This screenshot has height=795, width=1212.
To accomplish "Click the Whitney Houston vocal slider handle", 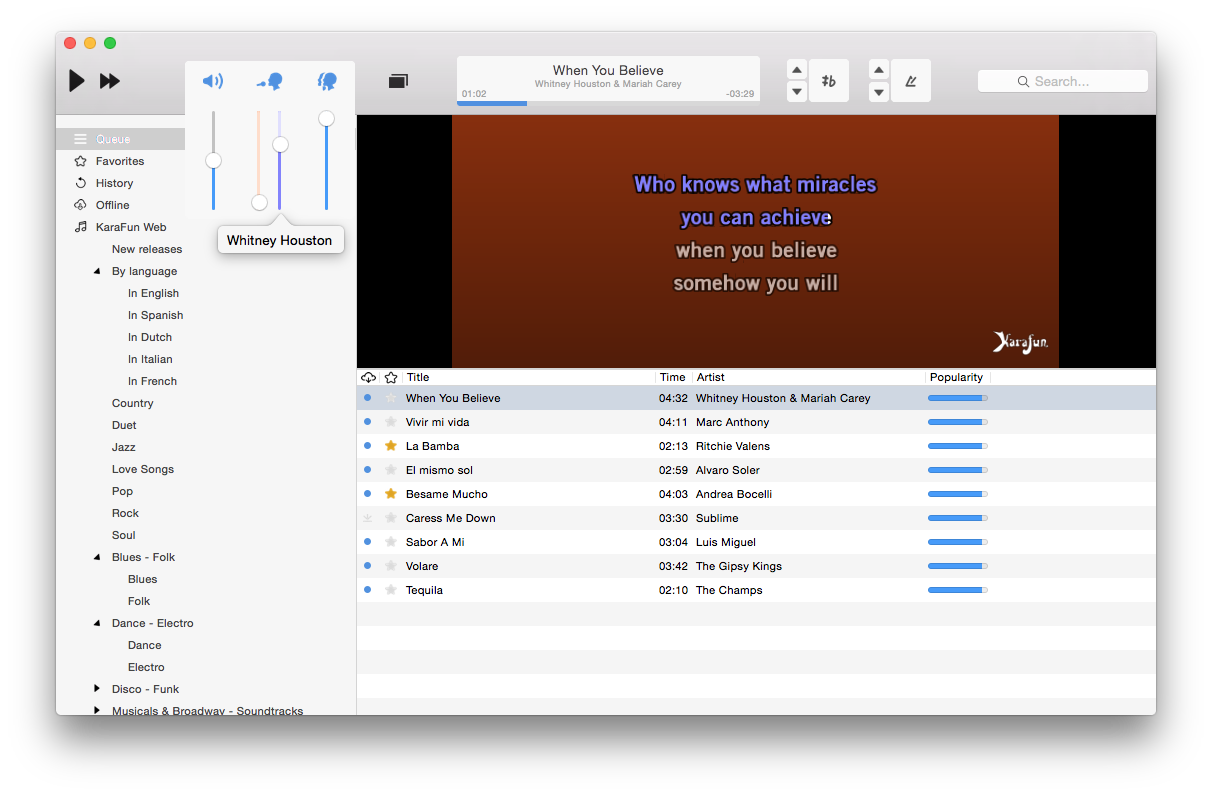I will [281, 145].
